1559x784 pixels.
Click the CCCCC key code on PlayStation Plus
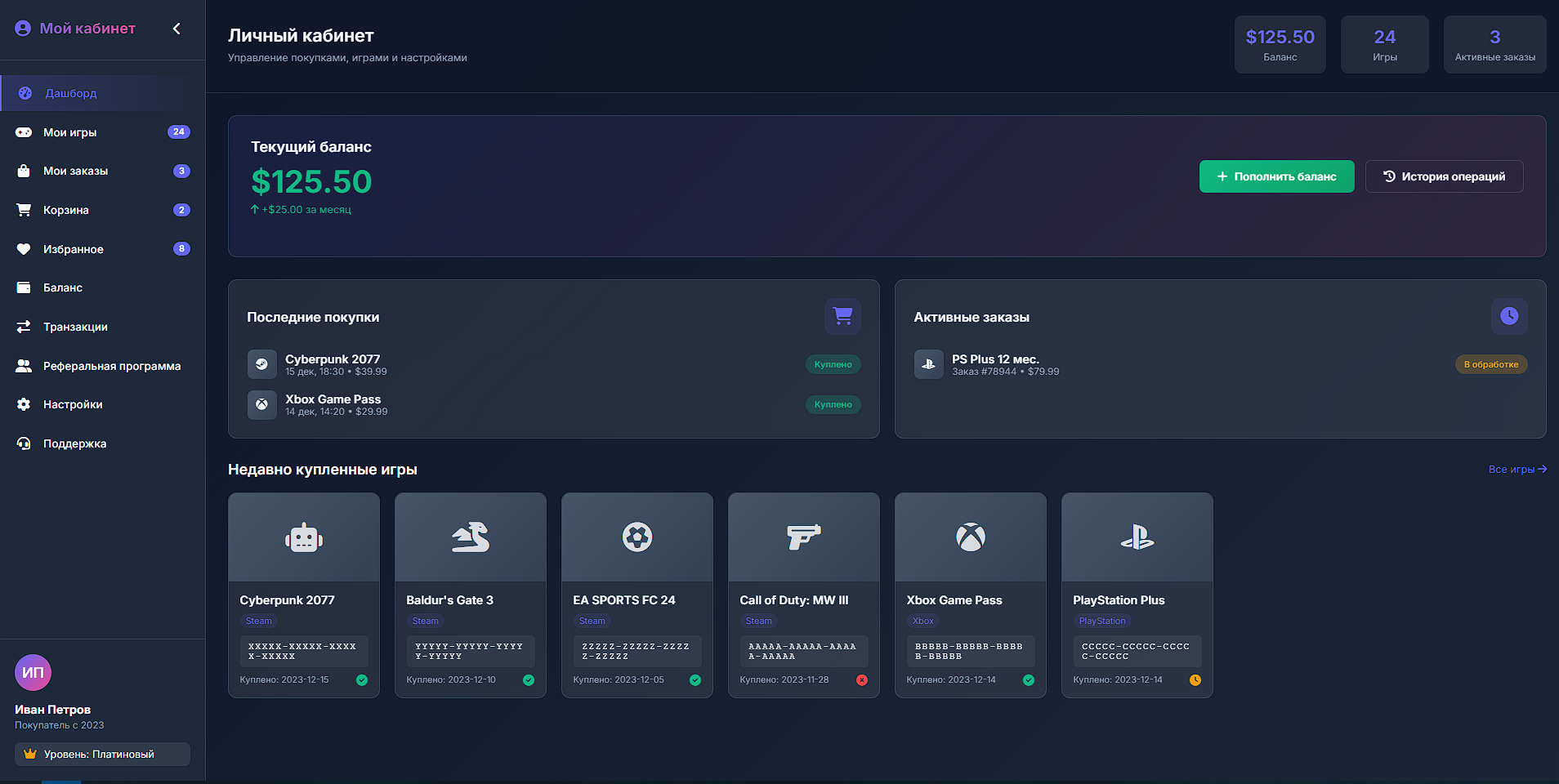coord(1137,651)
